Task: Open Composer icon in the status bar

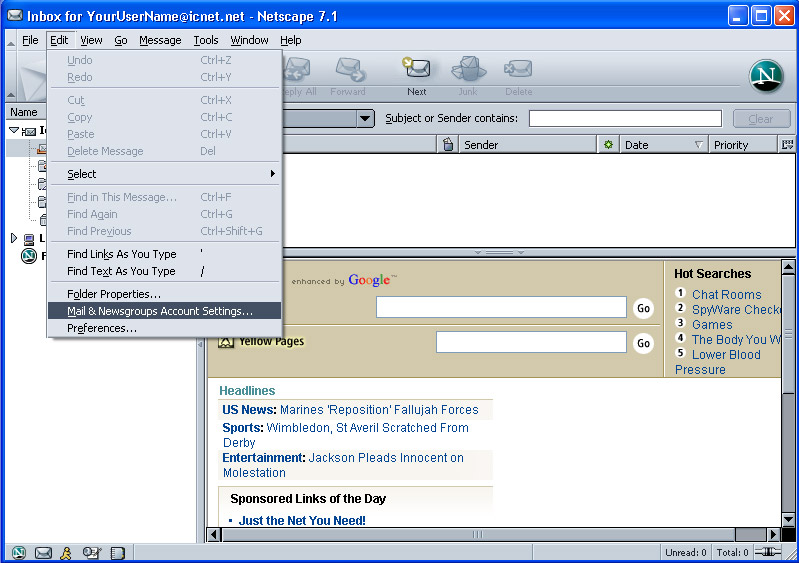Action: (x=92, y=553)
